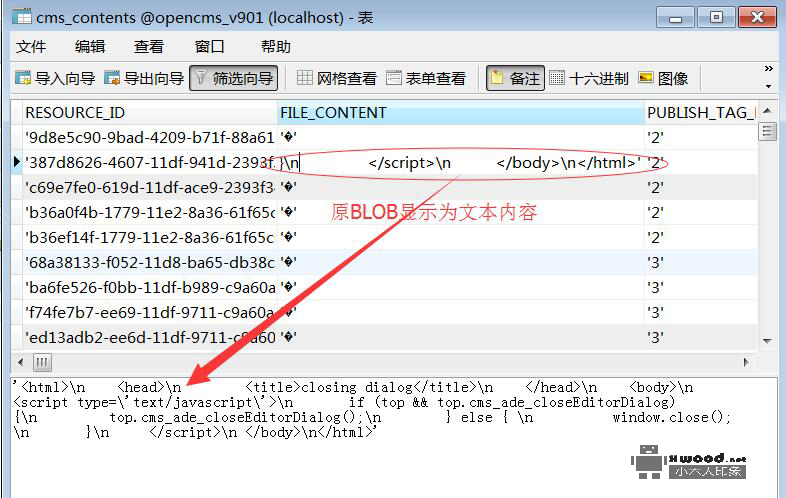Viewport: 786px width, 498px height.
Task: Open the Export Wizard (导出向导)
Action: coord(144,78)
